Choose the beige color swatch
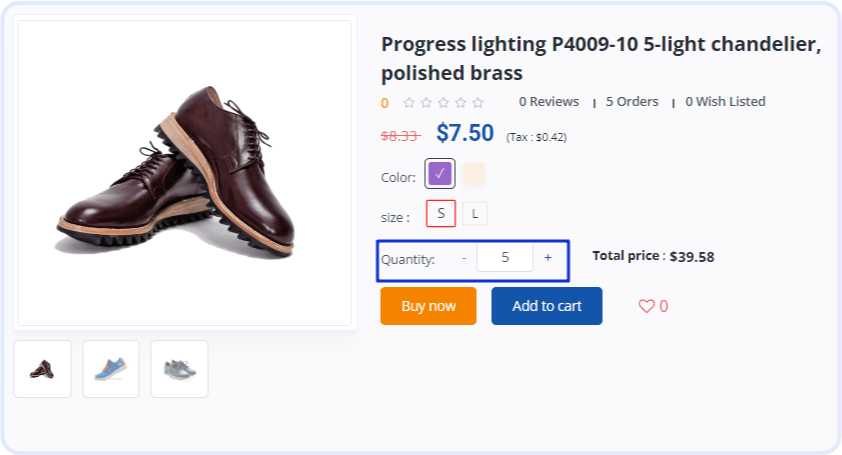This screenshot has height=455, width=842. pyautogui.click(x=474, y=174)
